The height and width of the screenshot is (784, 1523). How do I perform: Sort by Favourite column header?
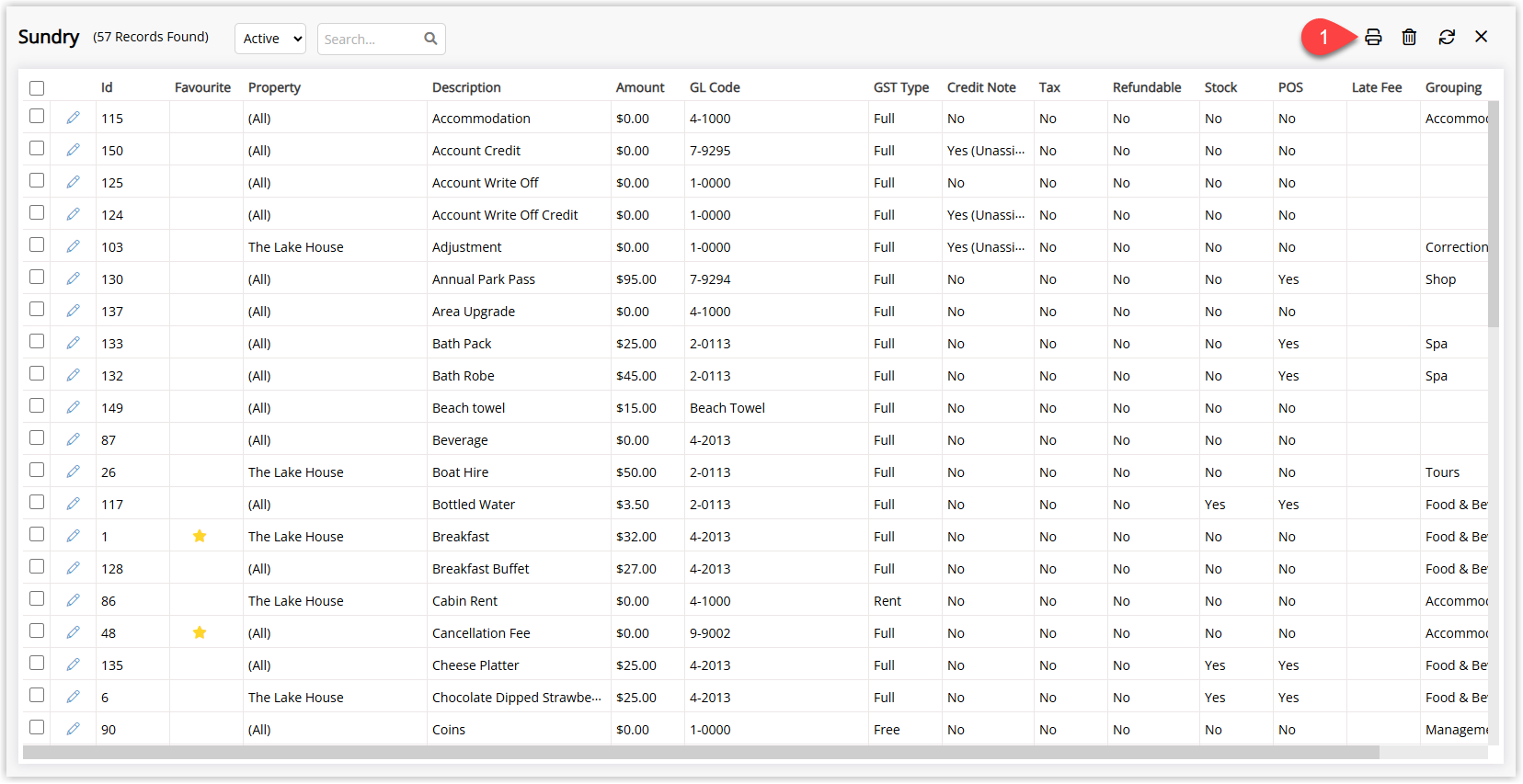click(202, 87)
